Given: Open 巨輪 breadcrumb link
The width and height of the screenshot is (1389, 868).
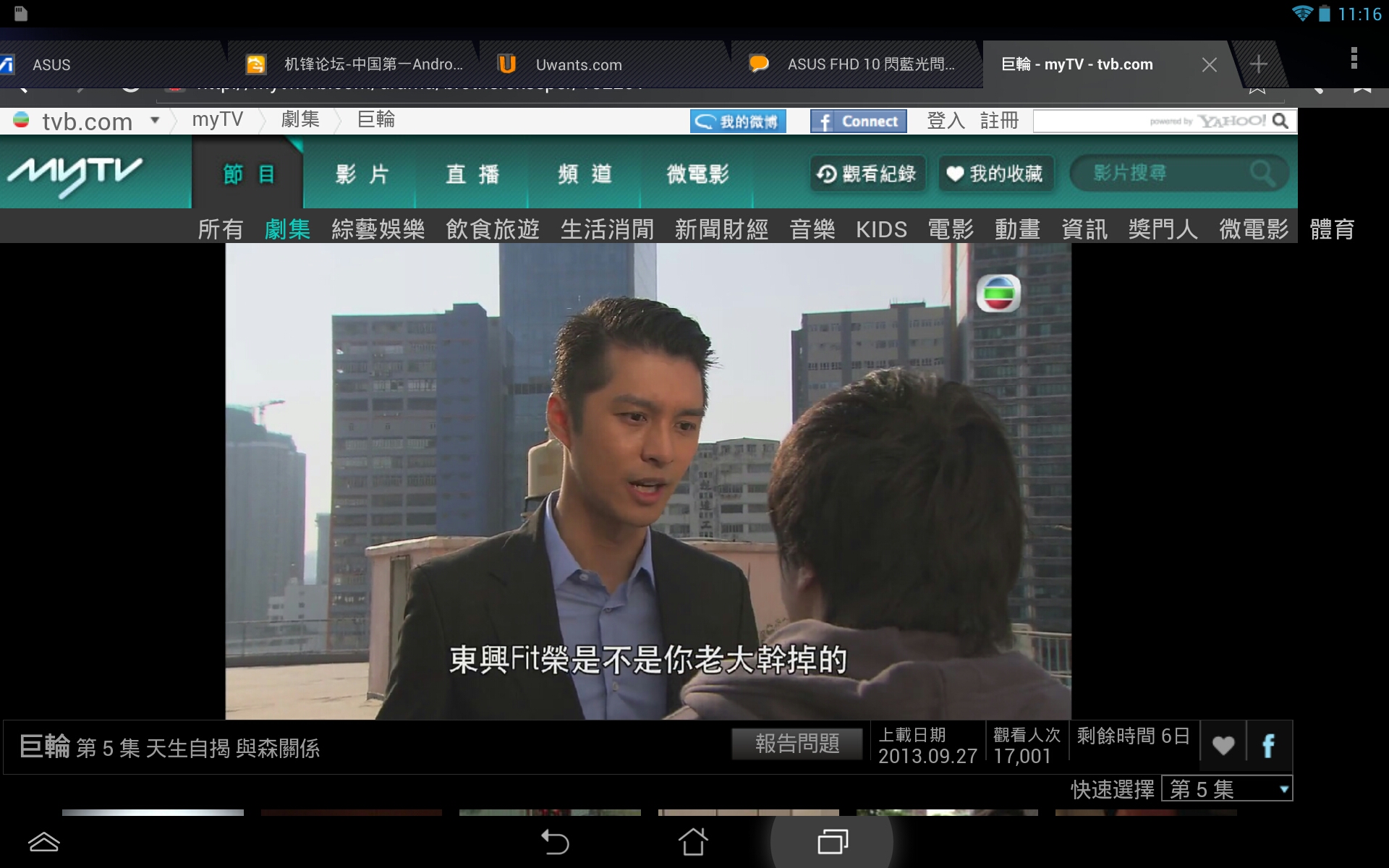Looking at the screenshot, I should coord(375,119).
